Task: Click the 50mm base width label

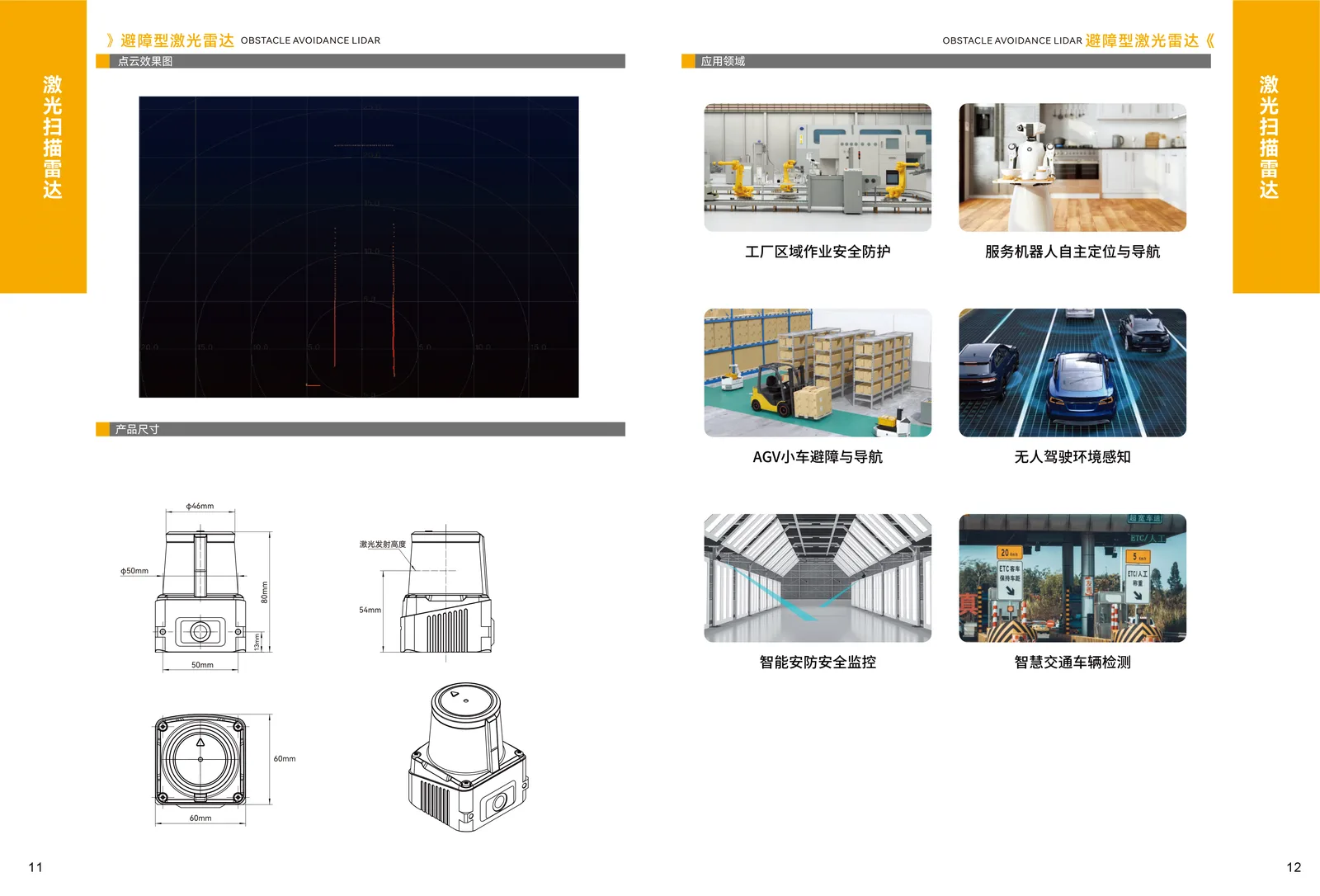Action: pyautogui.click(x=202, y=665)
